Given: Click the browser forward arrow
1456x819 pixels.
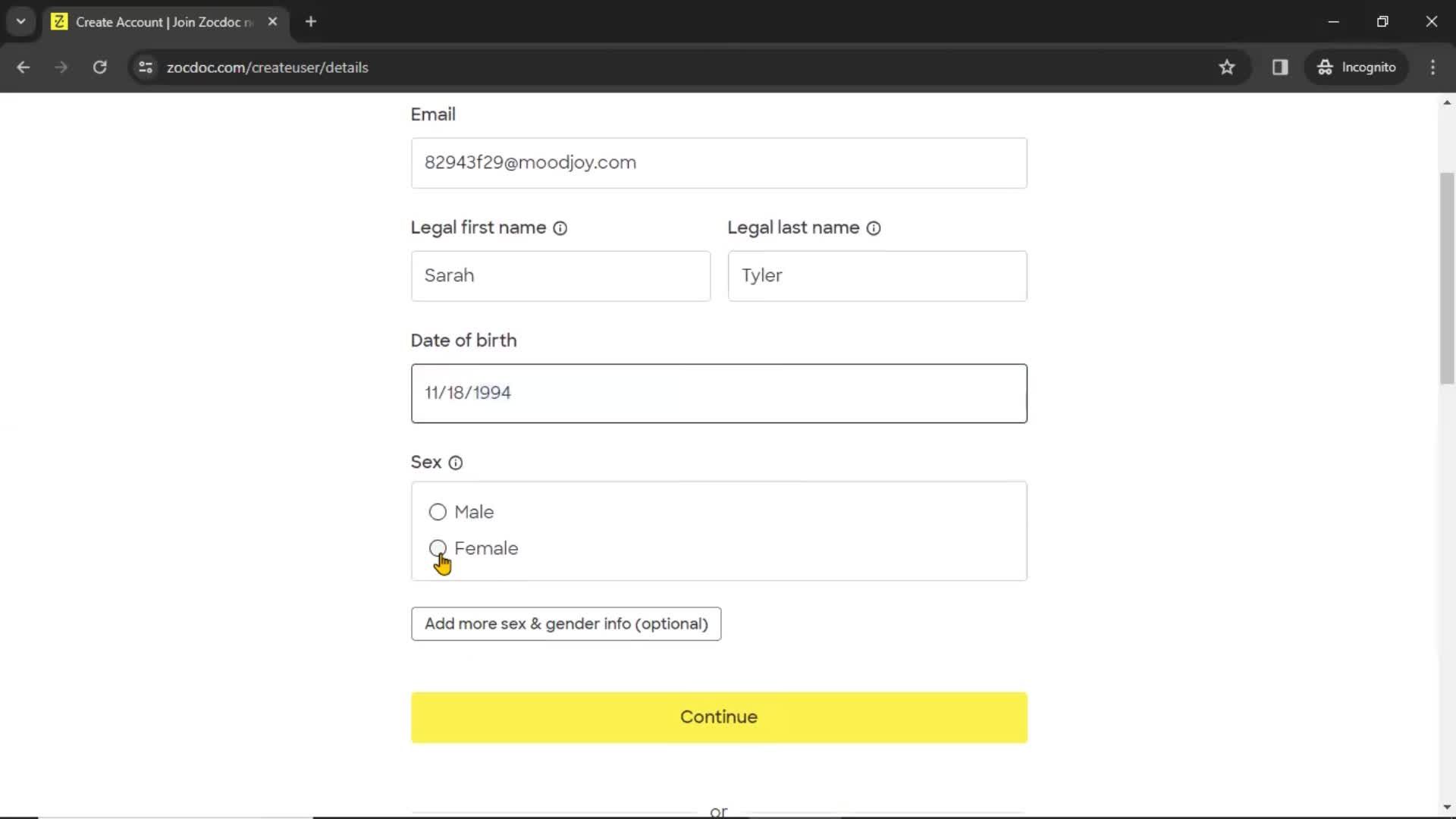Looking at the screenshot, I should pyautogui.click(x=61, y=67).
